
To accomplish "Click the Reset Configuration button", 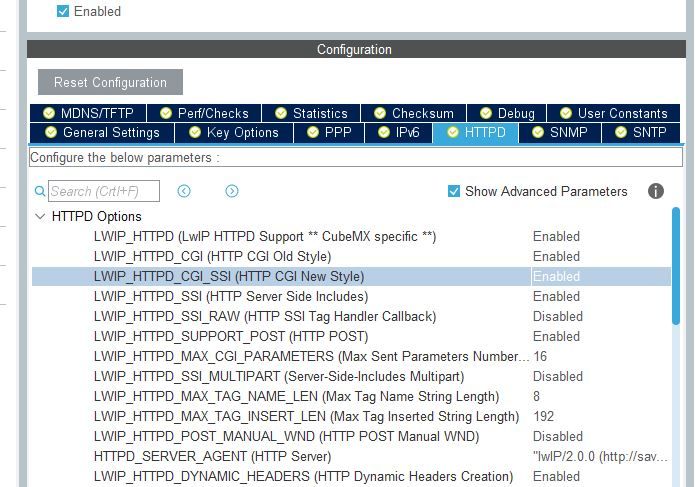I will [x=110, y=82].
